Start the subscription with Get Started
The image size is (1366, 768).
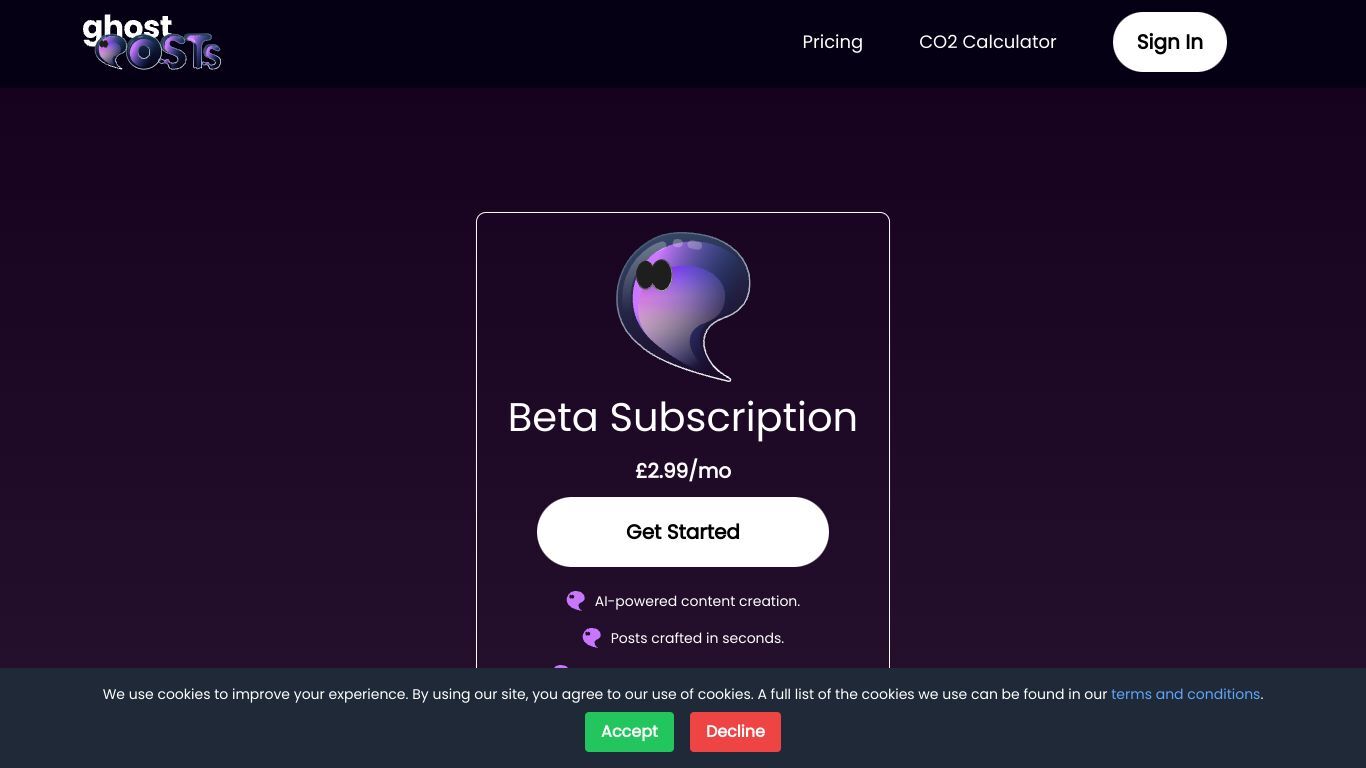(x=683, y=532)
